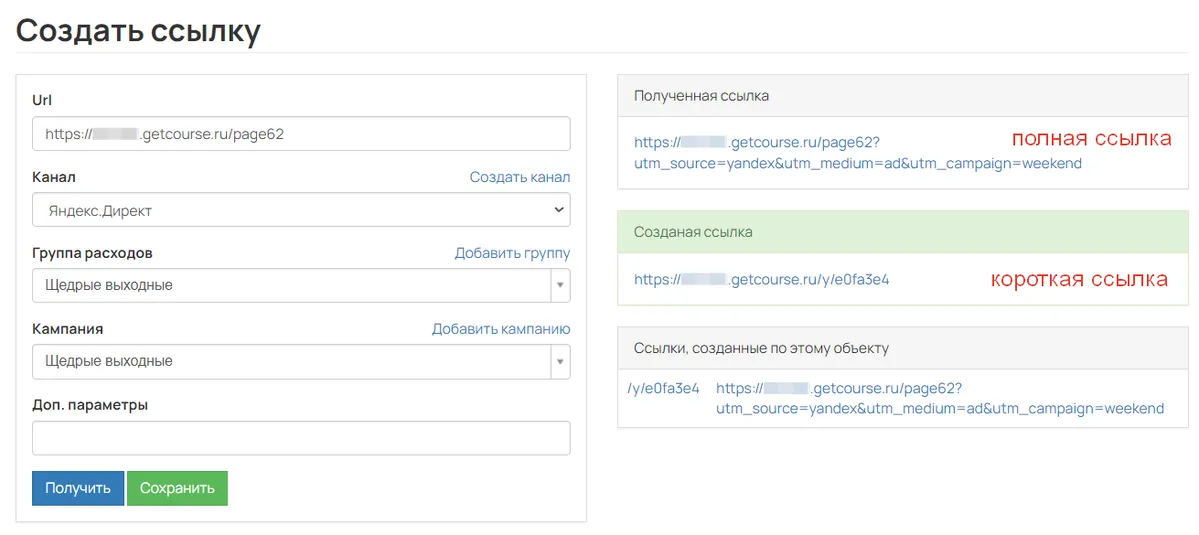
Task: Expand the Группа расходов dropdown arrow
Action: coord(561,285)
